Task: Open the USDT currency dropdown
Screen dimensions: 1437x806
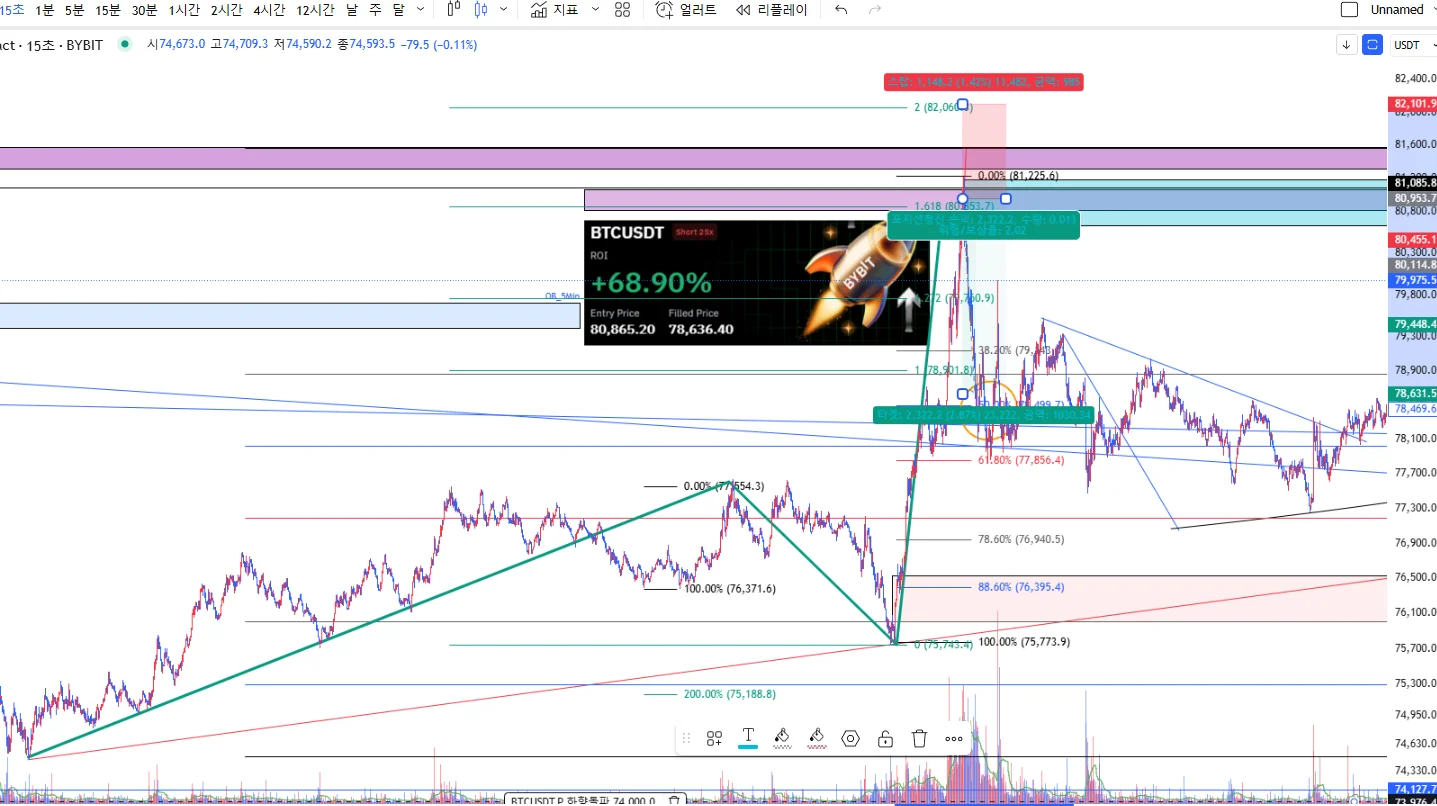Action: [x=1411, y=45]
